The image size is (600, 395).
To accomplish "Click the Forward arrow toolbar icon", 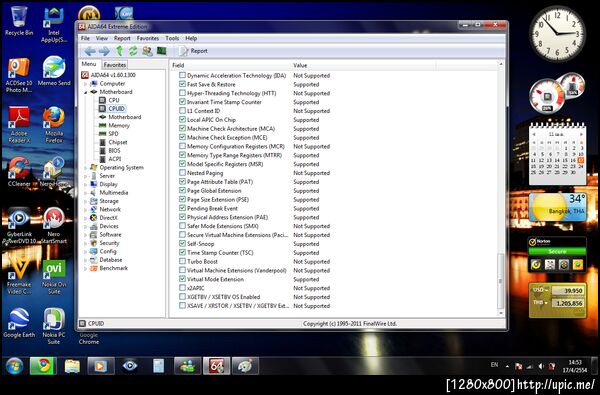I will click(104, 51).
